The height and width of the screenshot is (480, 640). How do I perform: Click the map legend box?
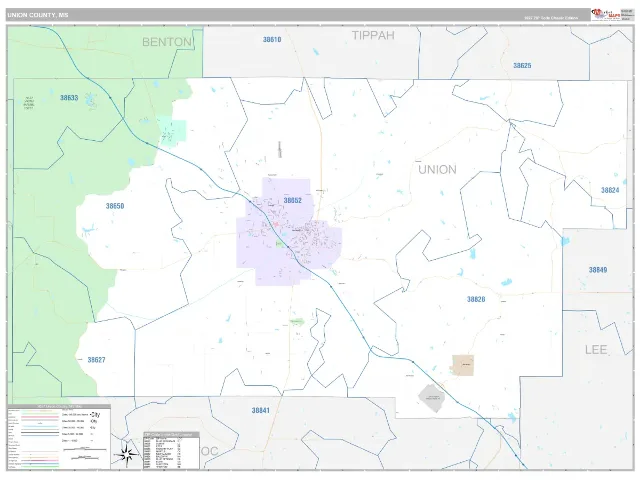click(59, 437)
